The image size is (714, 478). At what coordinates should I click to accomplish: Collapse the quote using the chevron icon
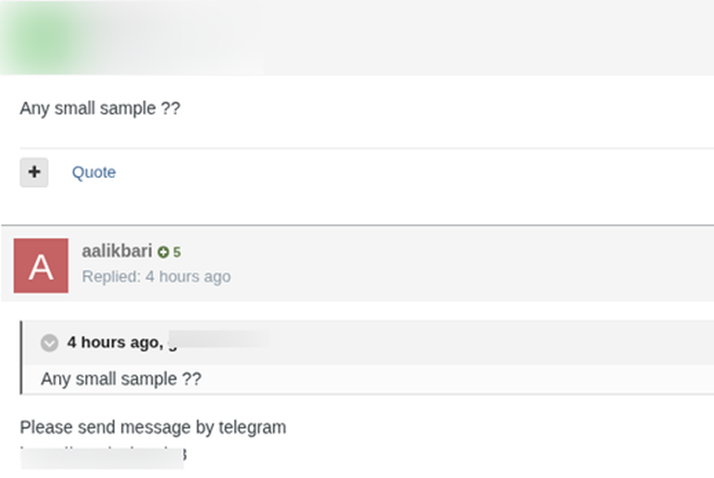click(49, 343)
